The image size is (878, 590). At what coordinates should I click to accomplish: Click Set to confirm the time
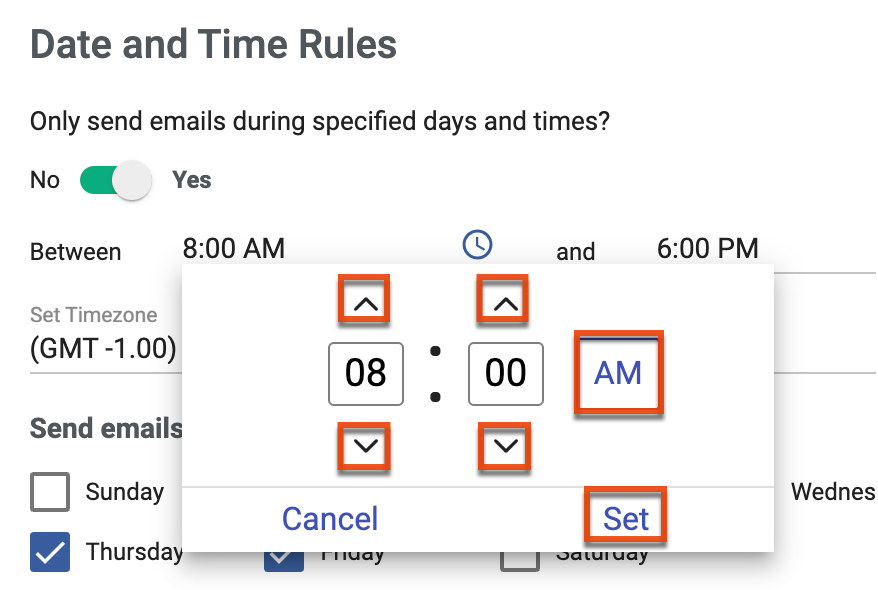tap(625, 516)
